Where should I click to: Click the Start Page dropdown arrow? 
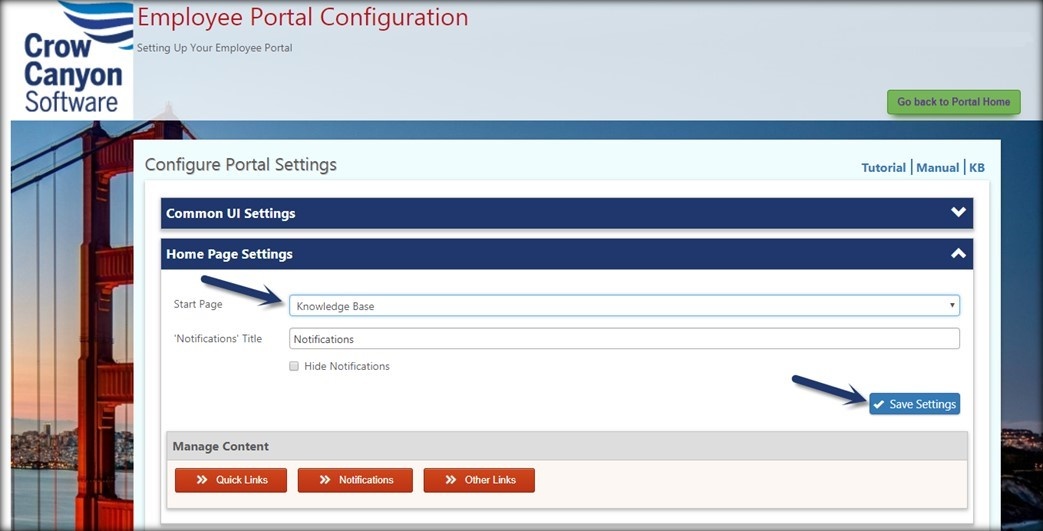point(952,305)
